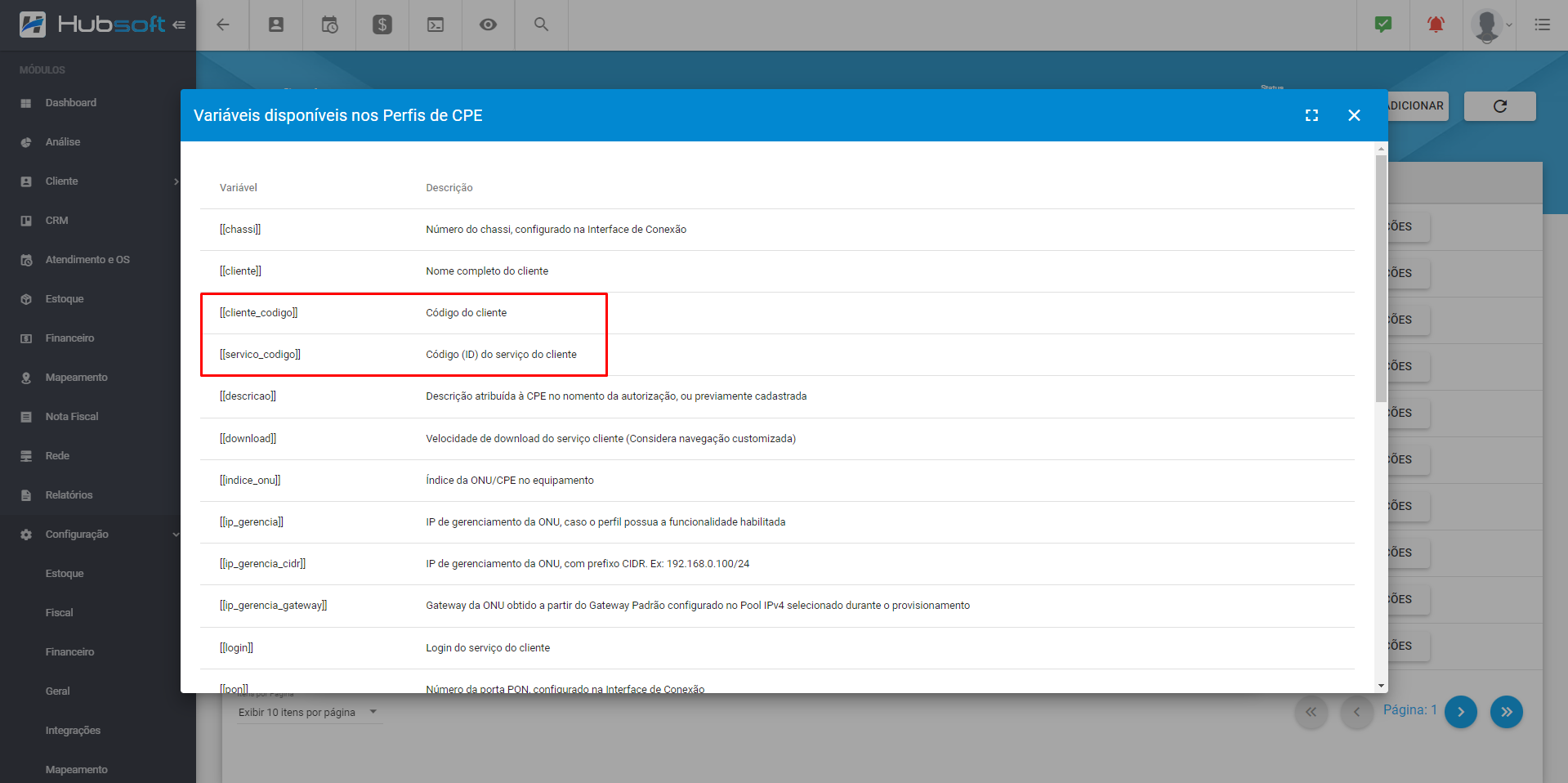Click the Descrição column header
The width and height of the screenshot is (1568, 783).
pos(449,188)
